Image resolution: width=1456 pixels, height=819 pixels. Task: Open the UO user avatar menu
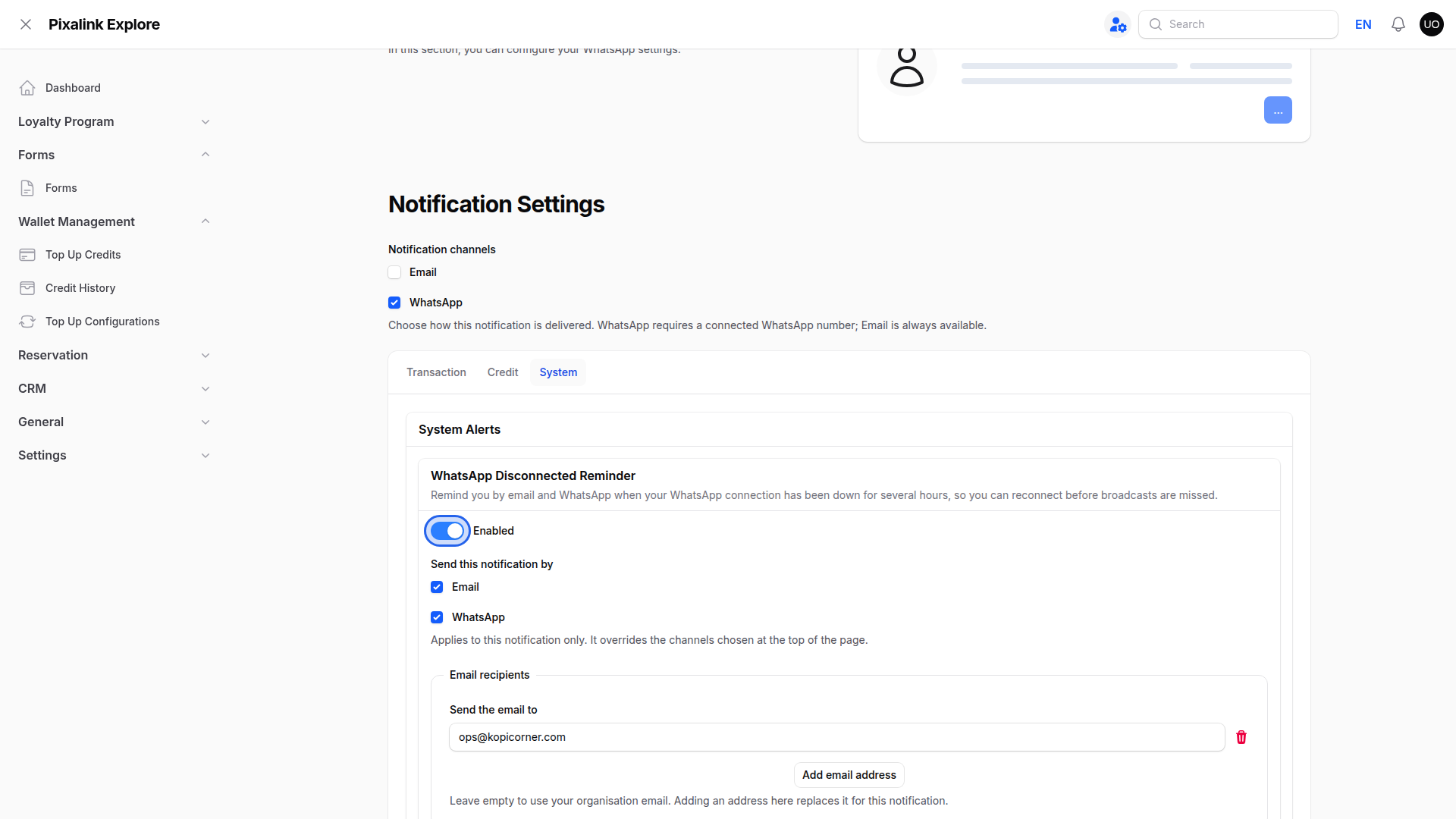coord(1432,24)
